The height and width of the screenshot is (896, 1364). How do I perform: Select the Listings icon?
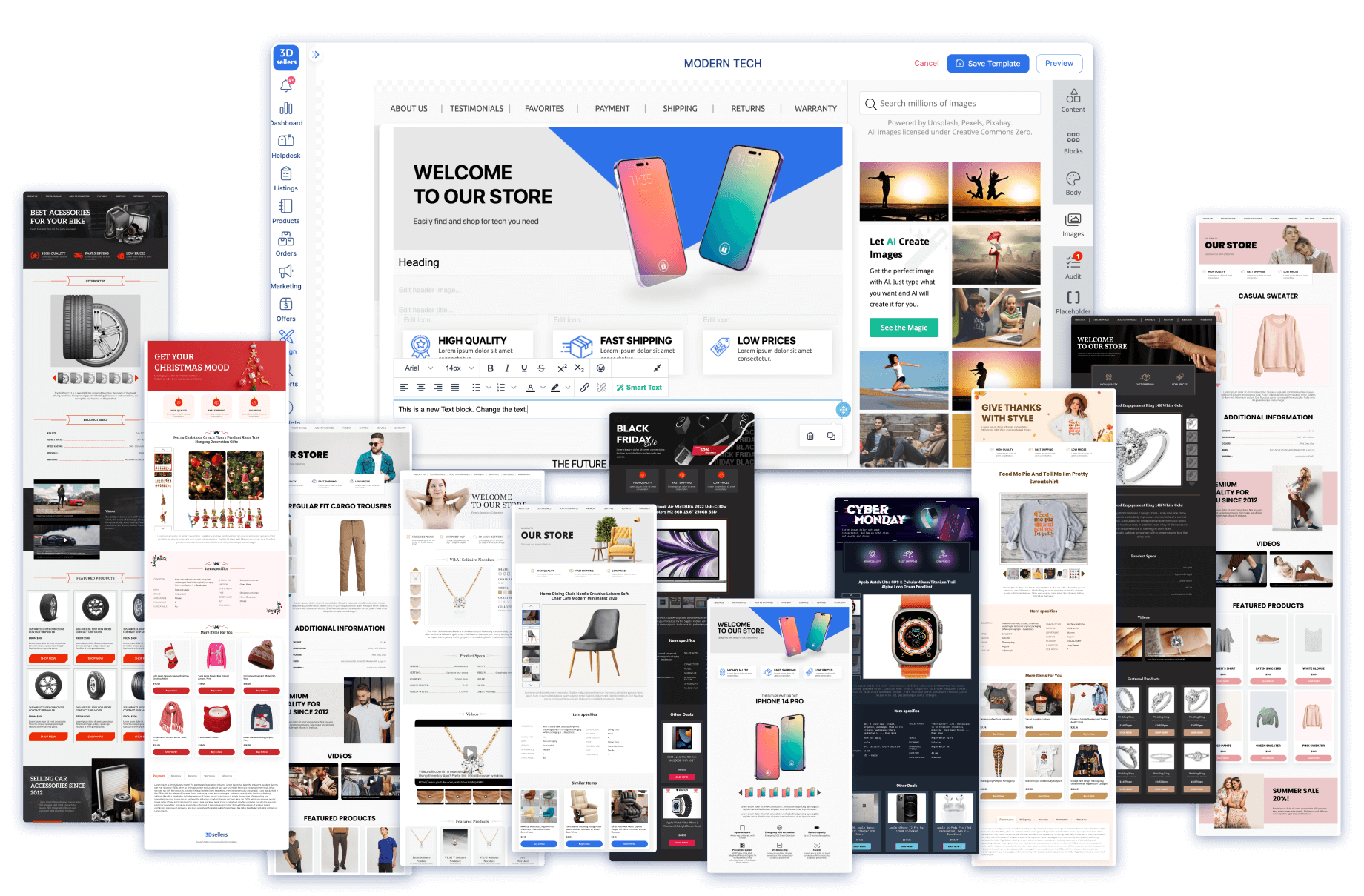[x=286, y=175]
